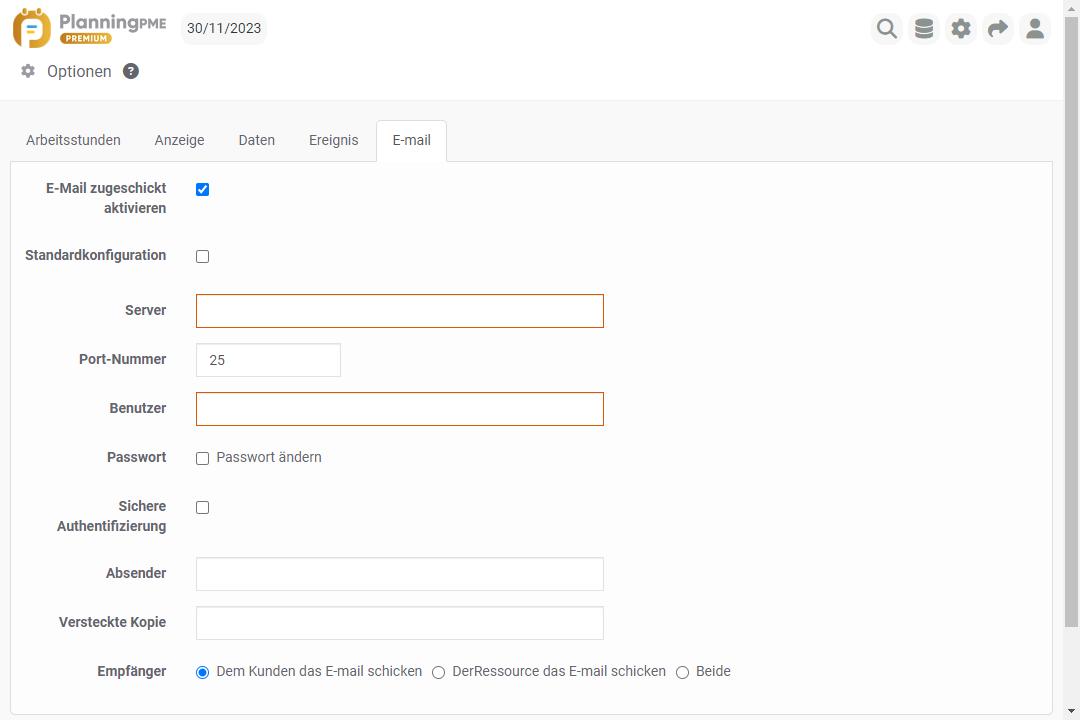
Task: Click the database stack icon
Action: click(924, 29)
